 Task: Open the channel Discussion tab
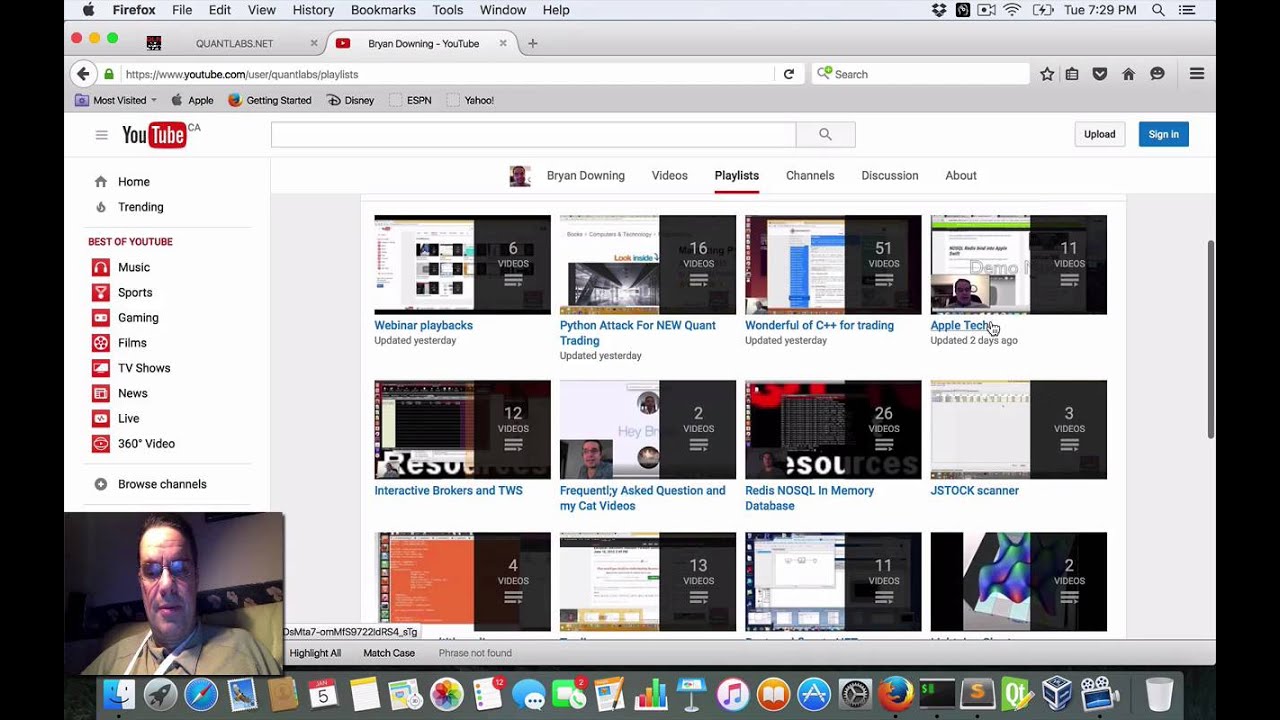[x=890, y=175]
